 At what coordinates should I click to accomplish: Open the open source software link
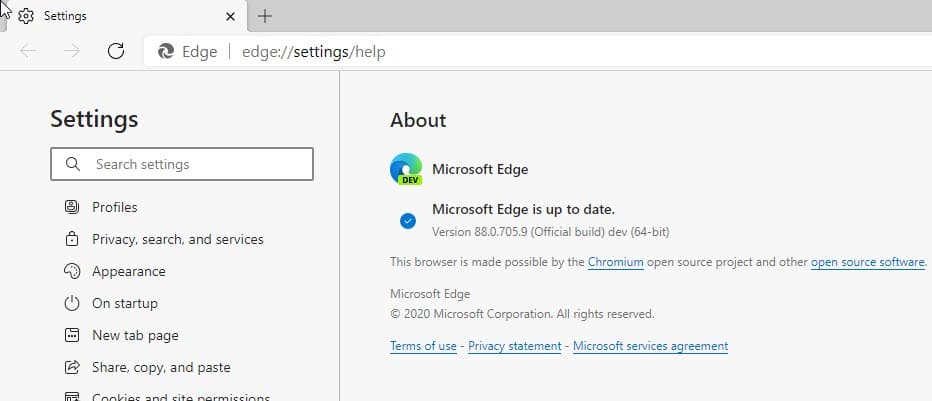(867, 262)
